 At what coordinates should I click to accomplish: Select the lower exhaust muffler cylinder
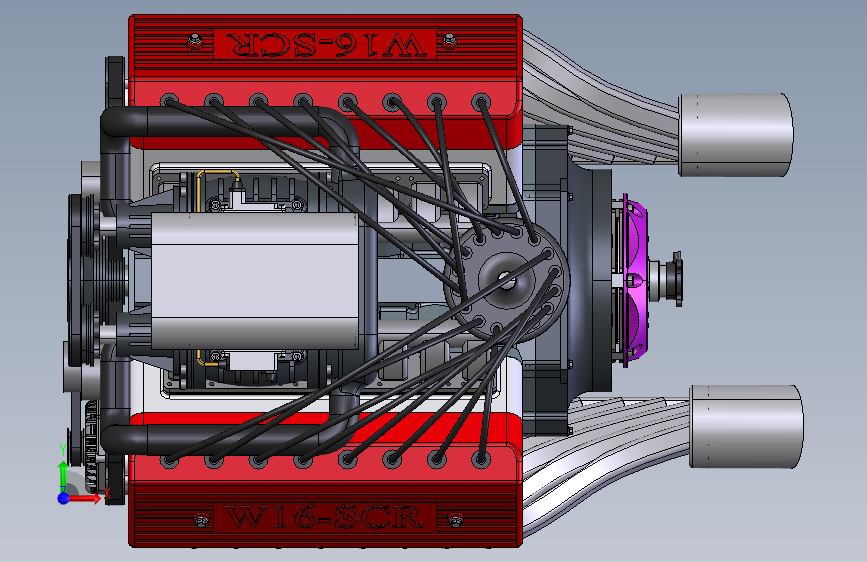(746, 426)
